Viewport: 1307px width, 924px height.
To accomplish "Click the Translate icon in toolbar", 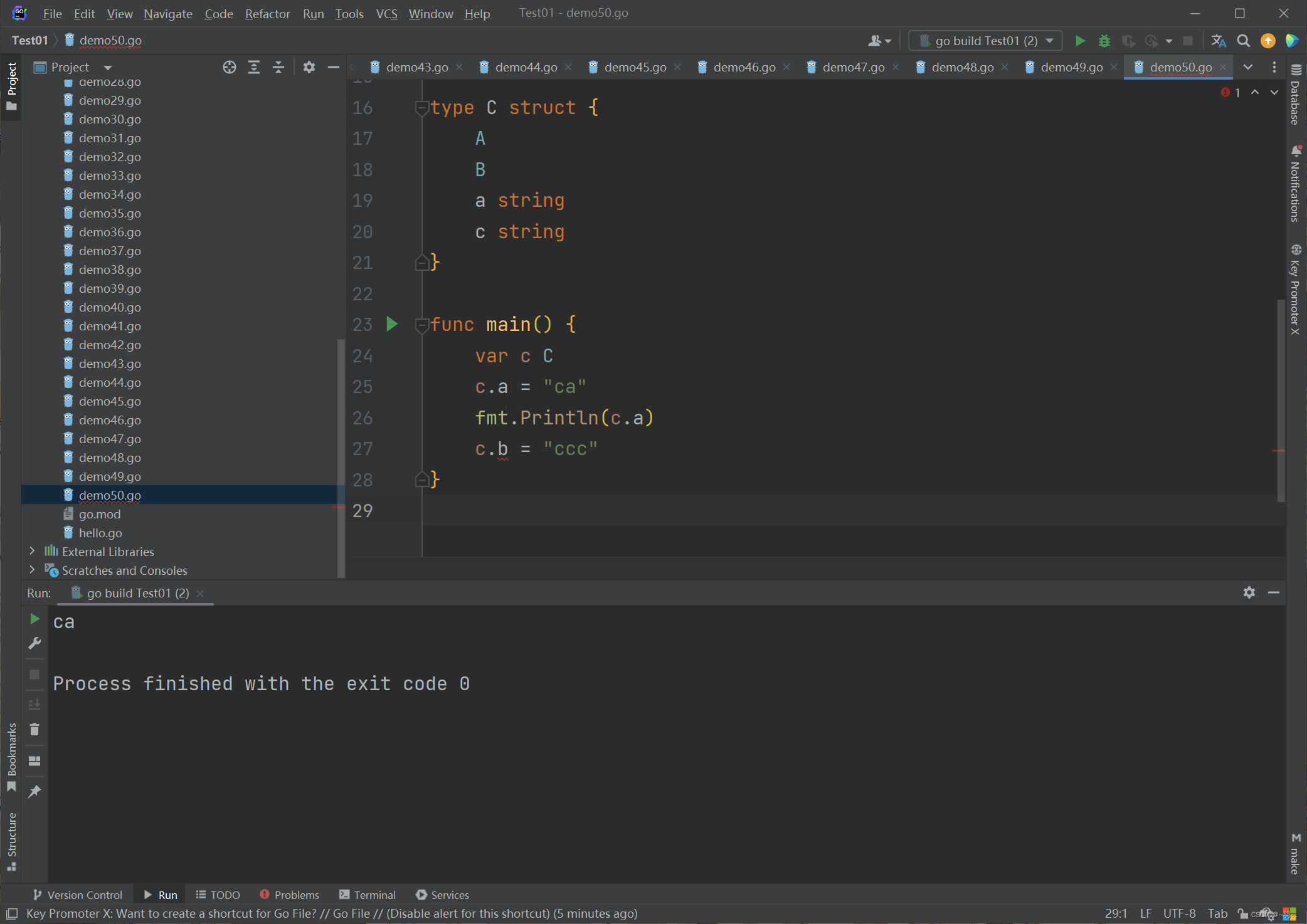I will [1218, 41].
